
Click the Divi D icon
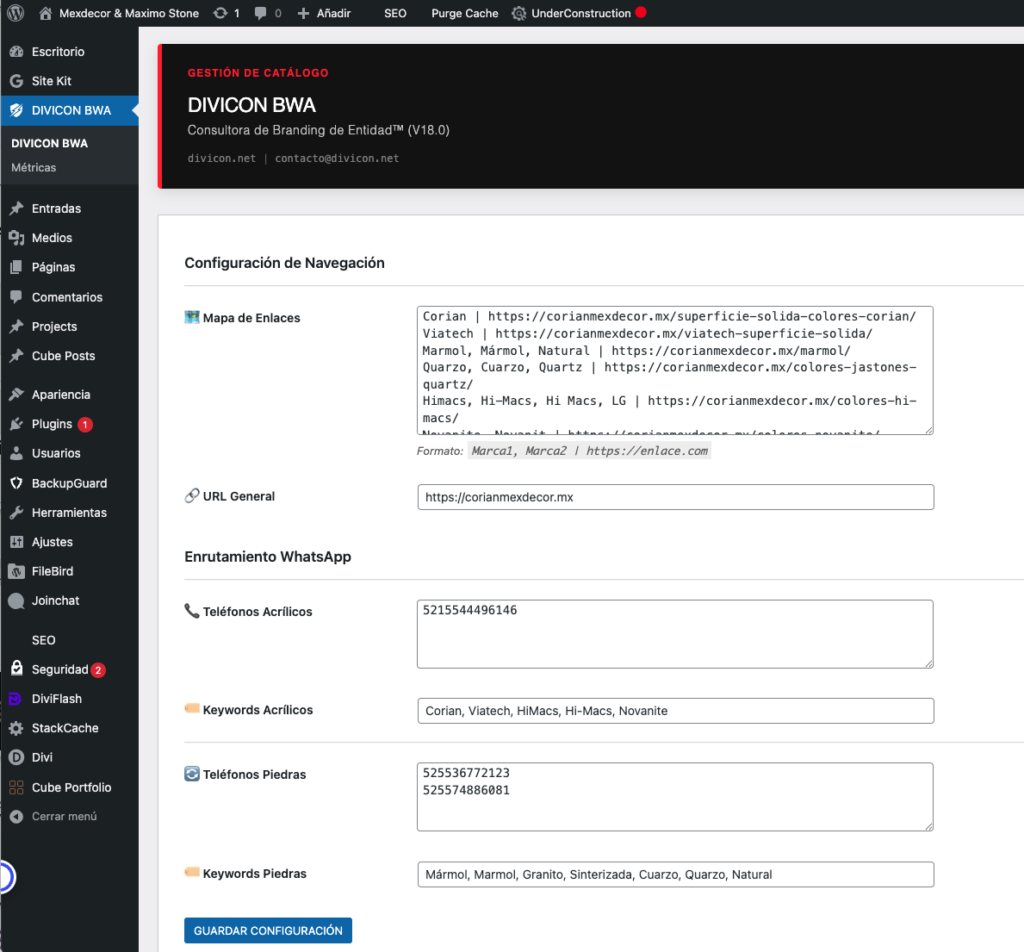click(16, 757)
